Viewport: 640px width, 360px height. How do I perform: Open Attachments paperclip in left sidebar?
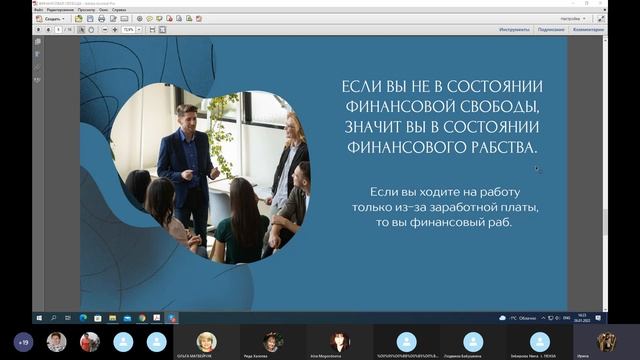[x=38, y=67]
